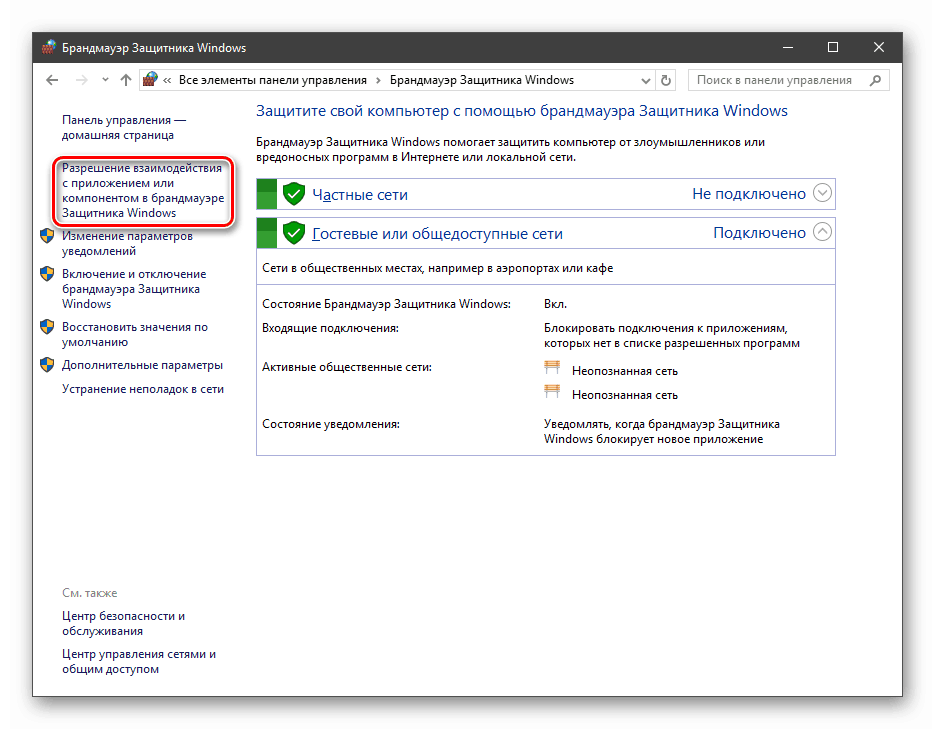Click the back navigation arrow
The image size is (935, 729).
point(53,80)
